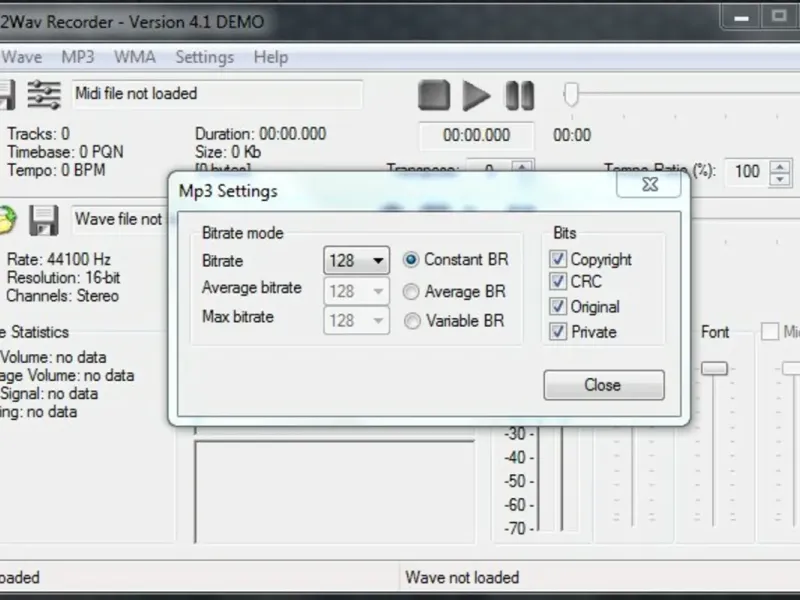This screenshot has width=800, height=600.
Task: Click the Stop playback button
Action: click(x=434, y=95)
